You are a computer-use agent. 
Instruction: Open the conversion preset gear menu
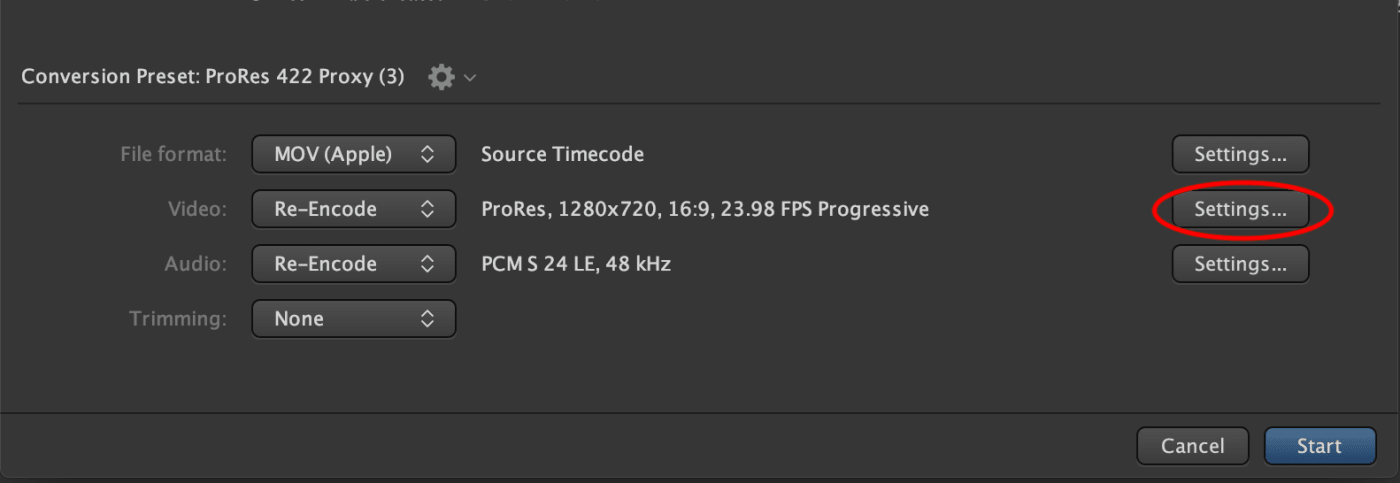pyautogui.click(x=441, y=77)
